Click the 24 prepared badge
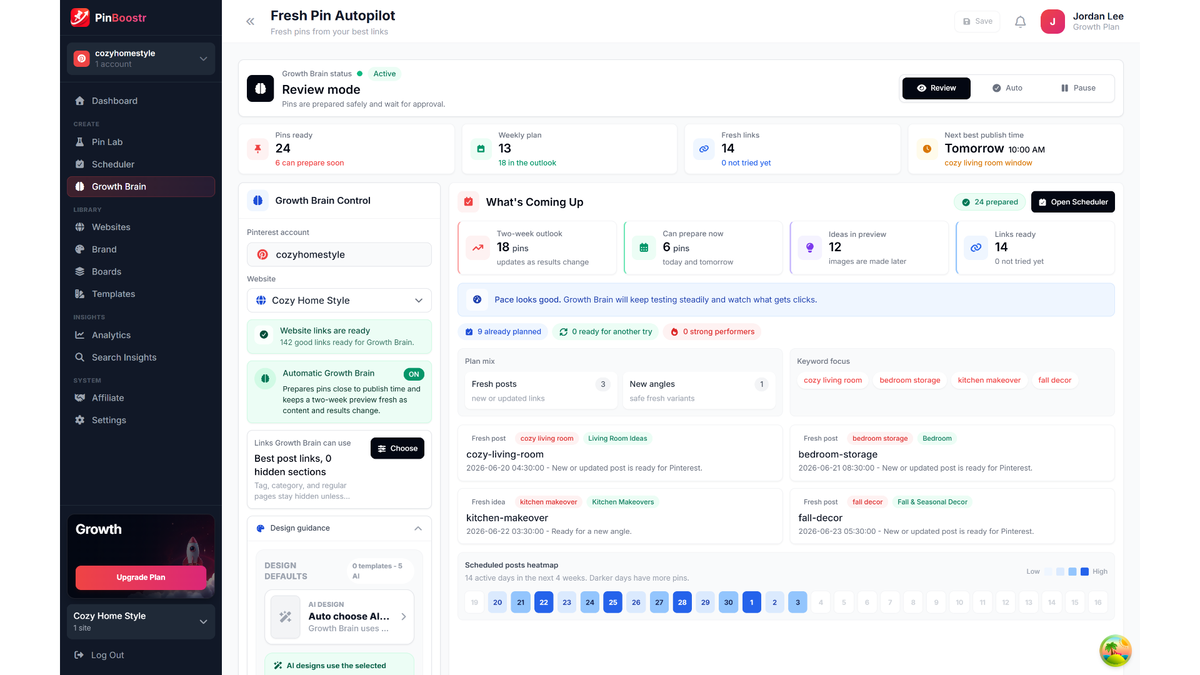 tap(989, 202)
